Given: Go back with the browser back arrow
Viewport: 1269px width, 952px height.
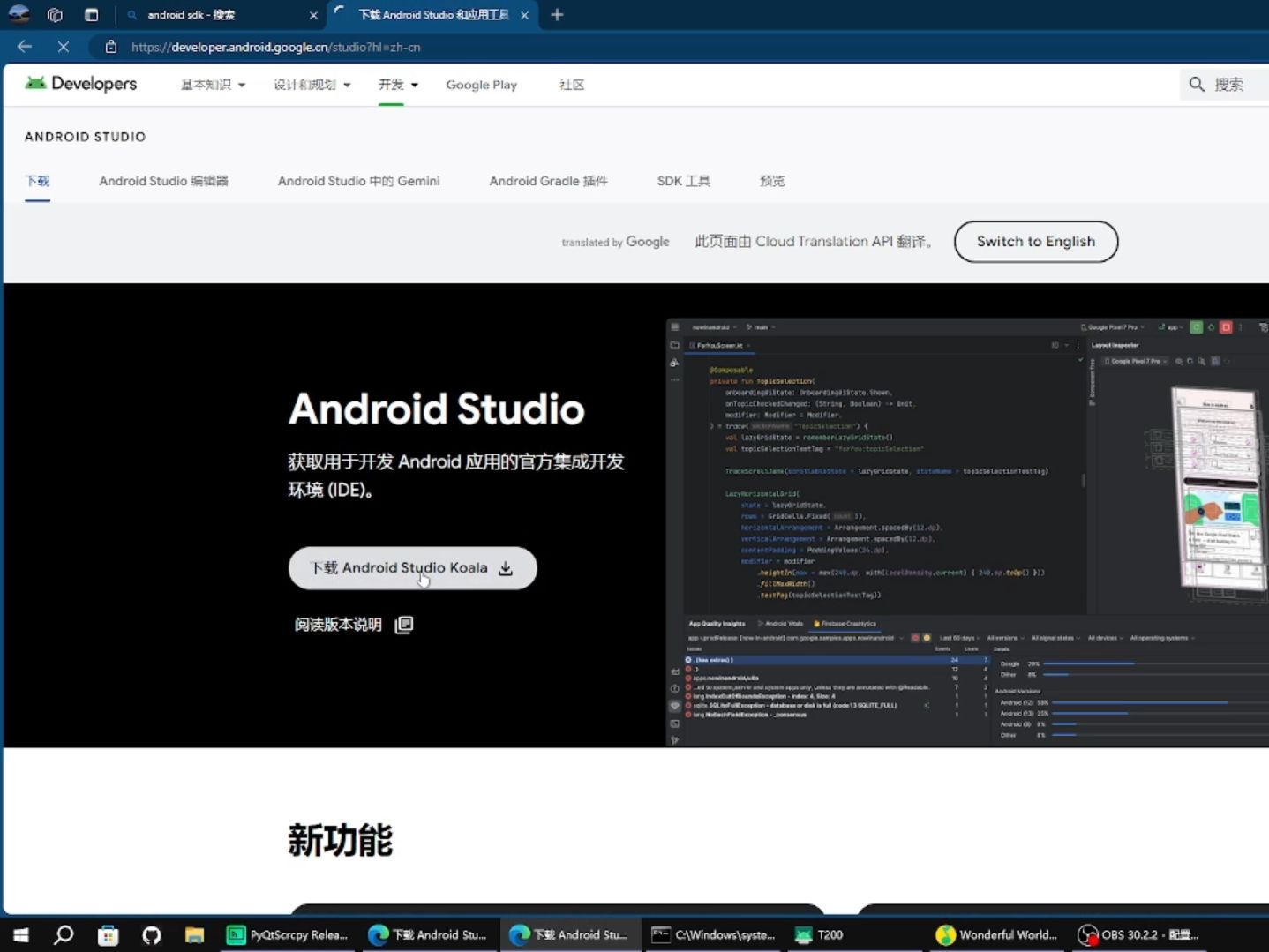Looking at the screenshot, I should (x=25, y=47).
